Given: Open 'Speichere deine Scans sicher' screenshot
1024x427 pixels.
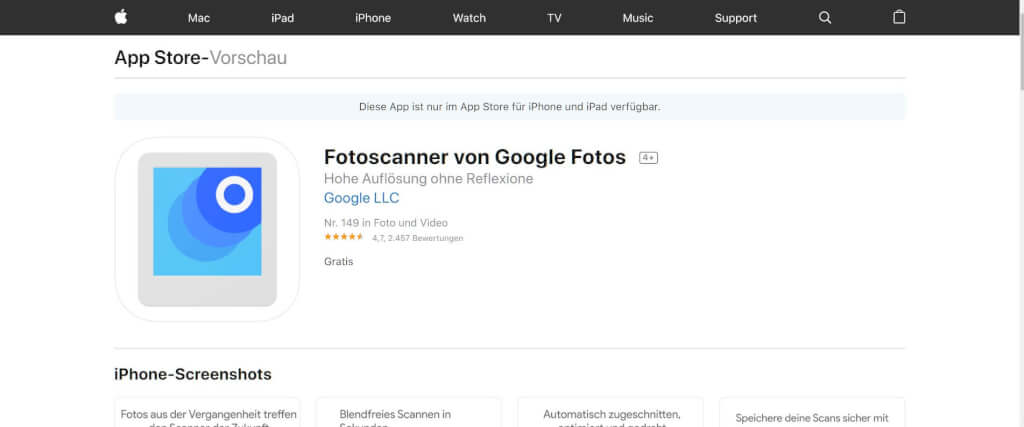Looking at the screenshot, I should pos(812,413).
